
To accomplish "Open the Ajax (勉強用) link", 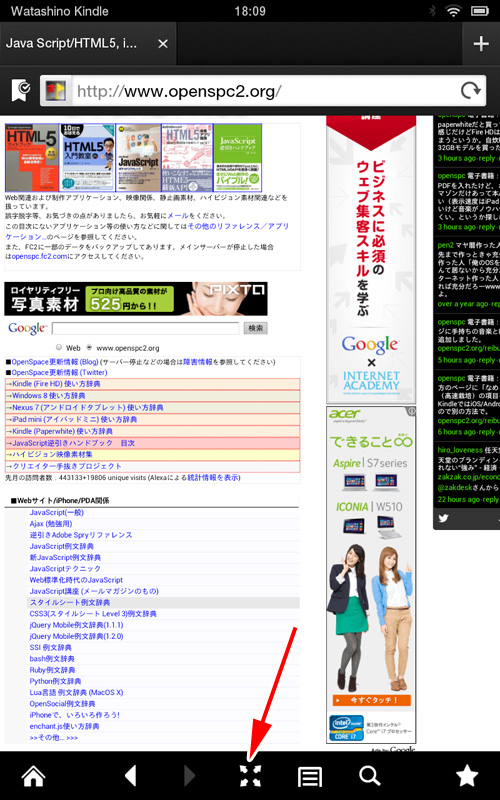I will (x=51, y=523).
